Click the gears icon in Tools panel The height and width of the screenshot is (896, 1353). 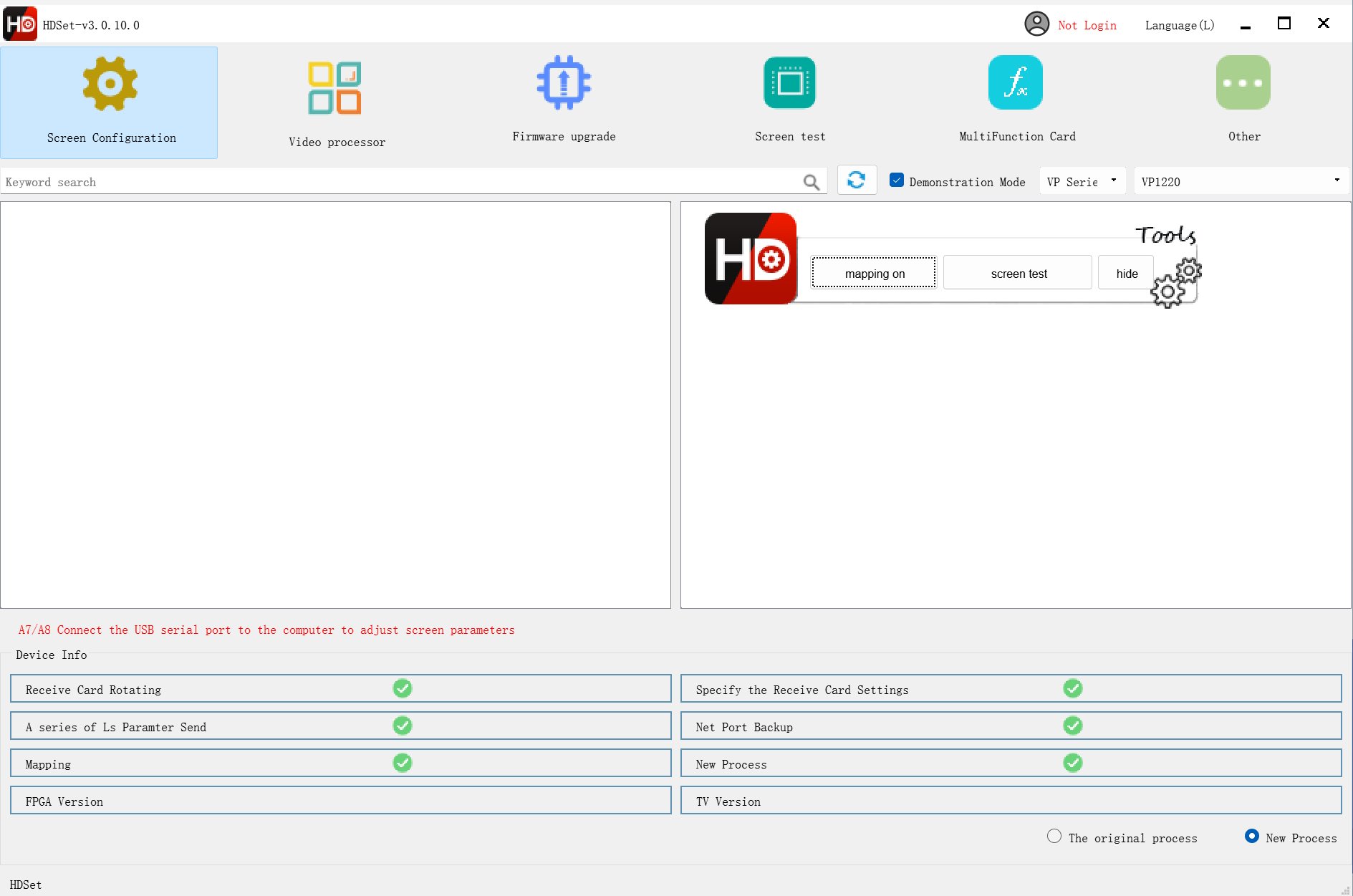[x=1175, y=283]
